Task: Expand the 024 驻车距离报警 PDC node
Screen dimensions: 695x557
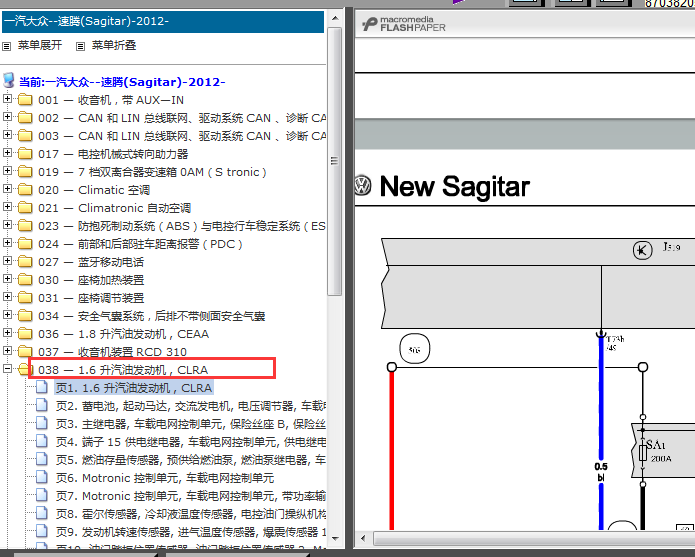Action: point(7,243)
